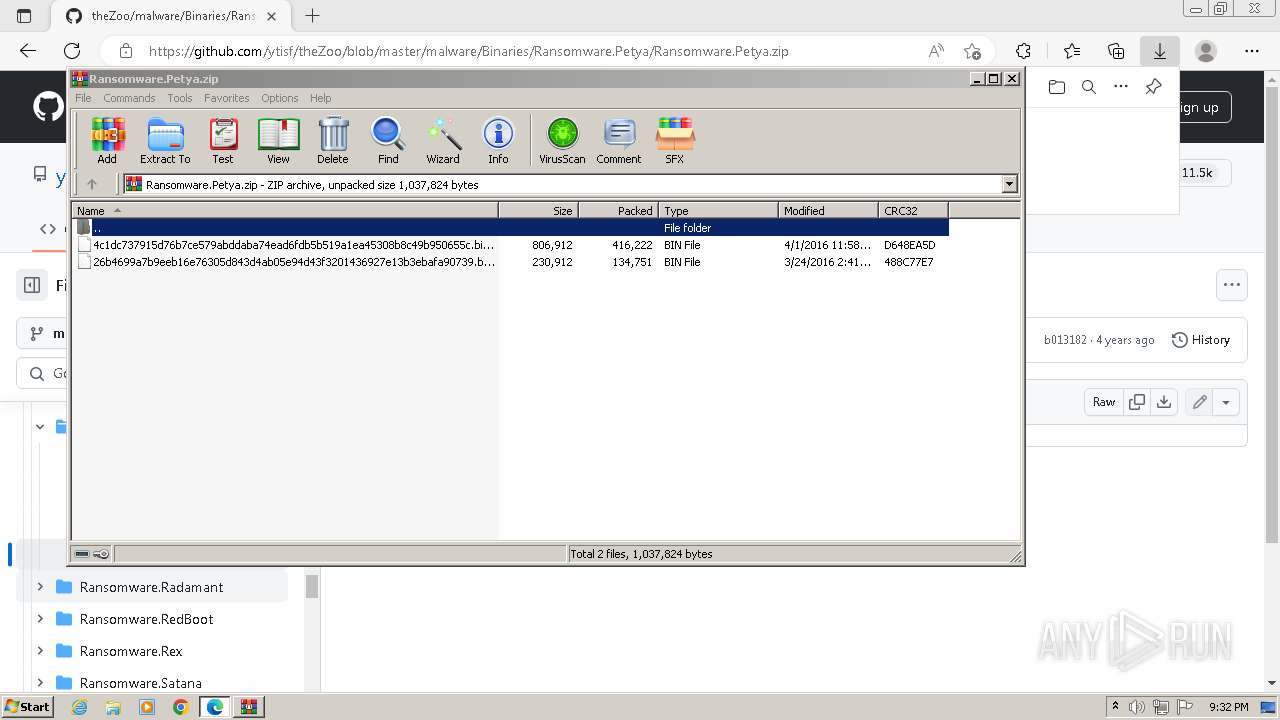Screen dimensions: 1280x720
Task: Click the Windows Start button
Action: coord(28,707)
